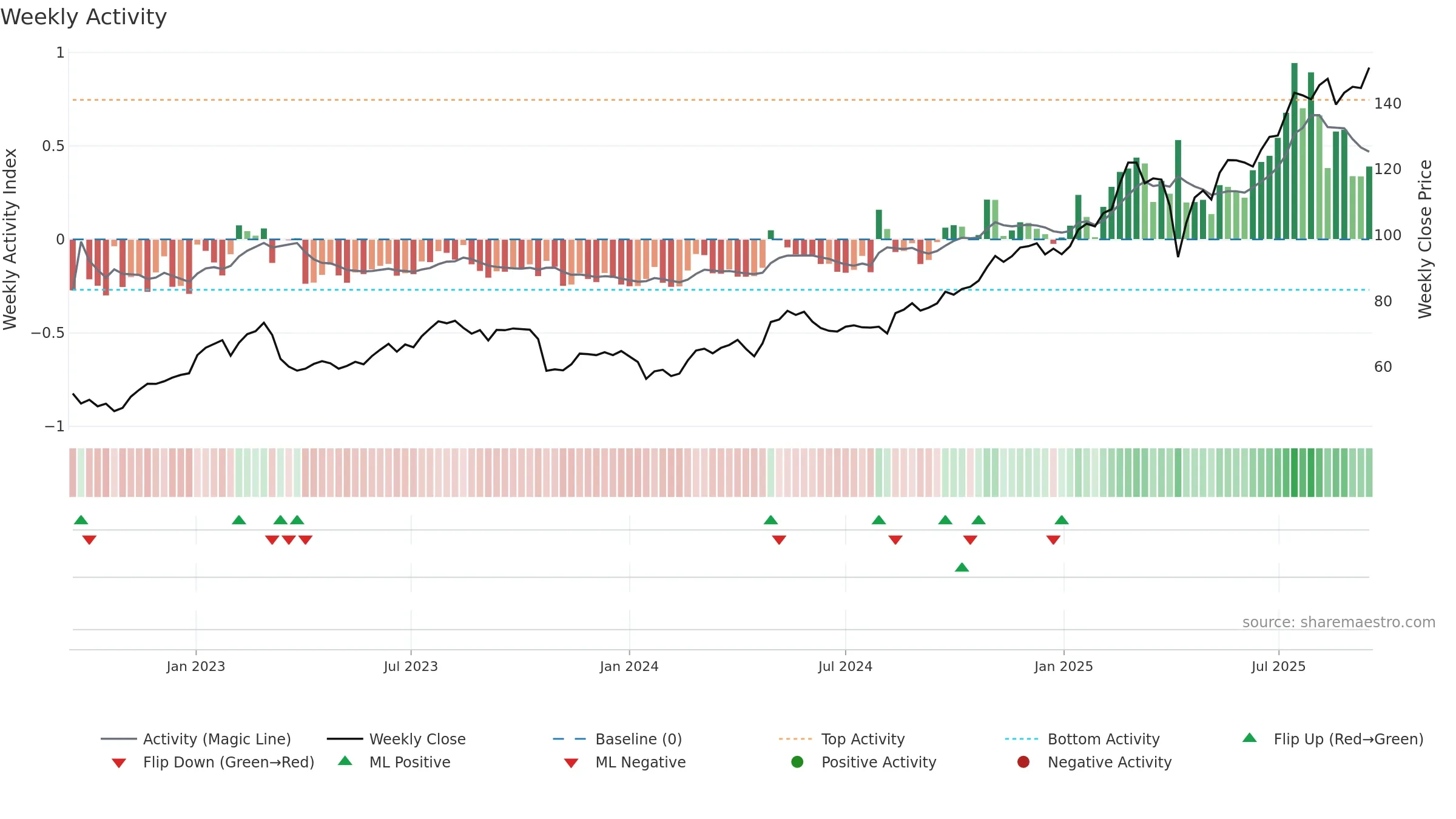This screenshot has width=1456, height=819.
Task: Click the Weekly Activity Index axis title
Action: [10, 239]
